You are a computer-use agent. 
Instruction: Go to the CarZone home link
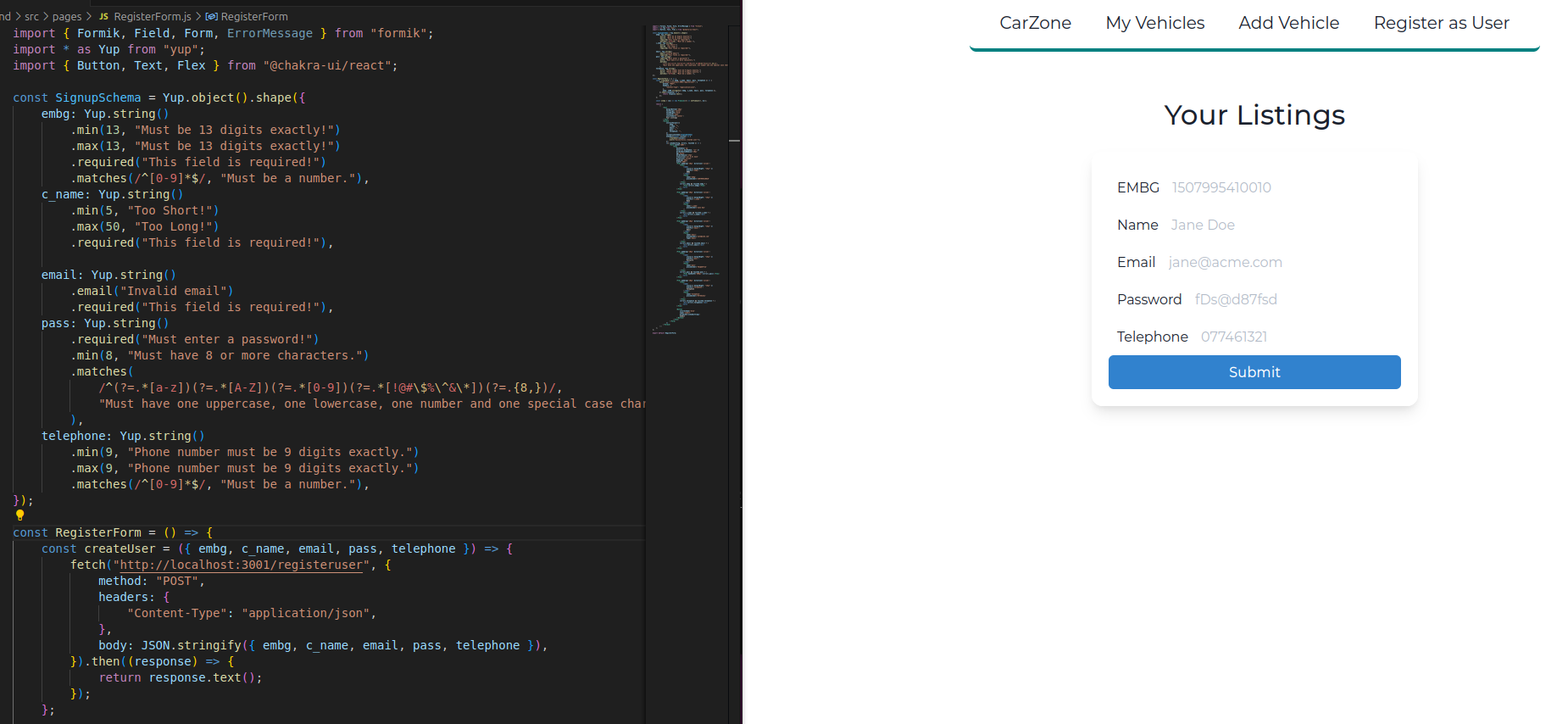click(1035, 23)
